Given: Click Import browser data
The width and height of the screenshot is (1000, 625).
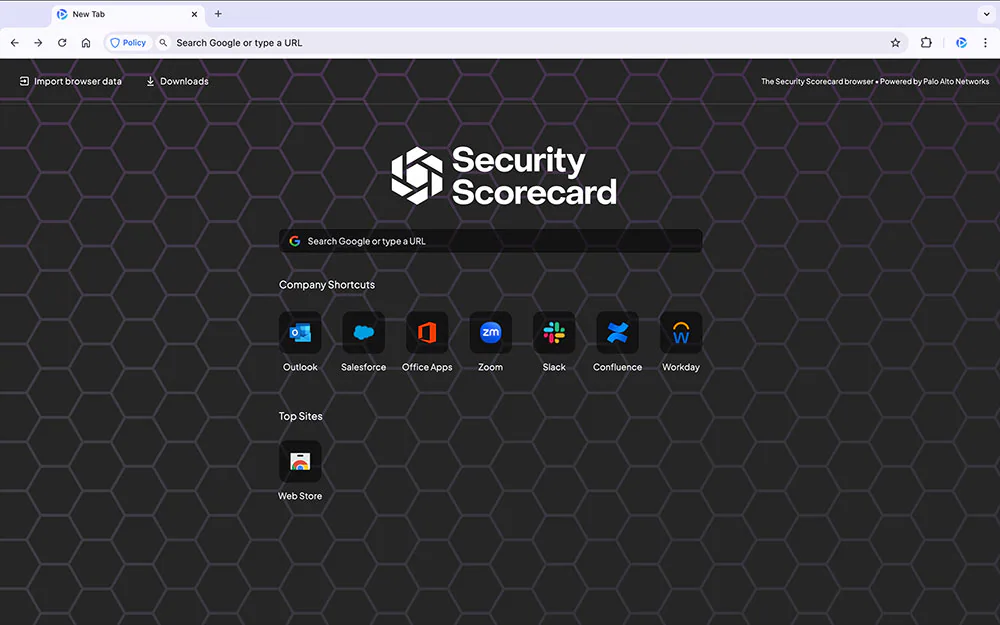Looking at the screenshot, I should pyautogui.click(x=70, y=81).
